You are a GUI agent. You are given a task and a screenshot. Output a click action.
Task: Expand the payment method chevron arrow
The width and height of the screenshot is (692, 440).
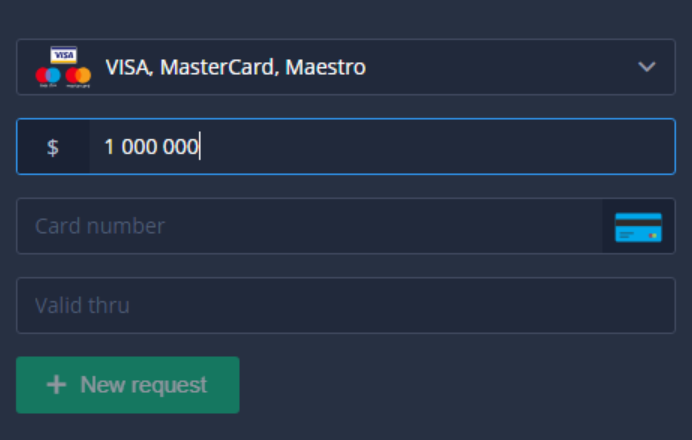point(647,67)
